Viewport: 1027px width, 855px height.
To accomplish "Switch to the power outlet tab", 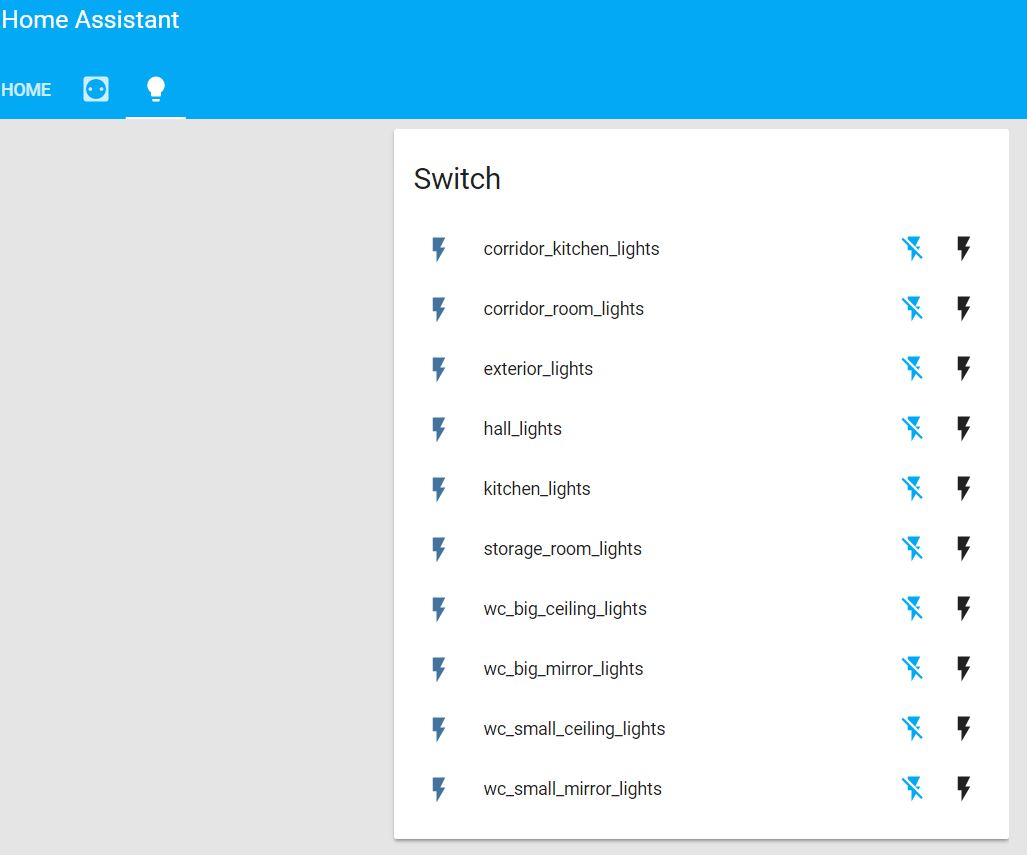I will coord(96,90).
